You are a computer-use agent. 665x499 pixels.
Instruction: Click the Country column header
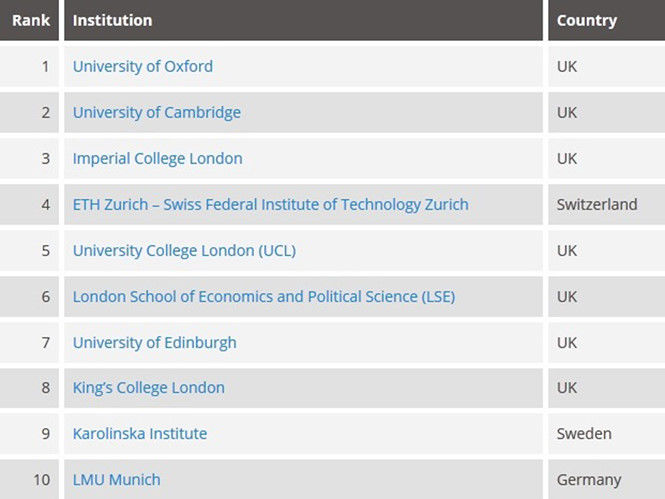[x=587, y=20]
